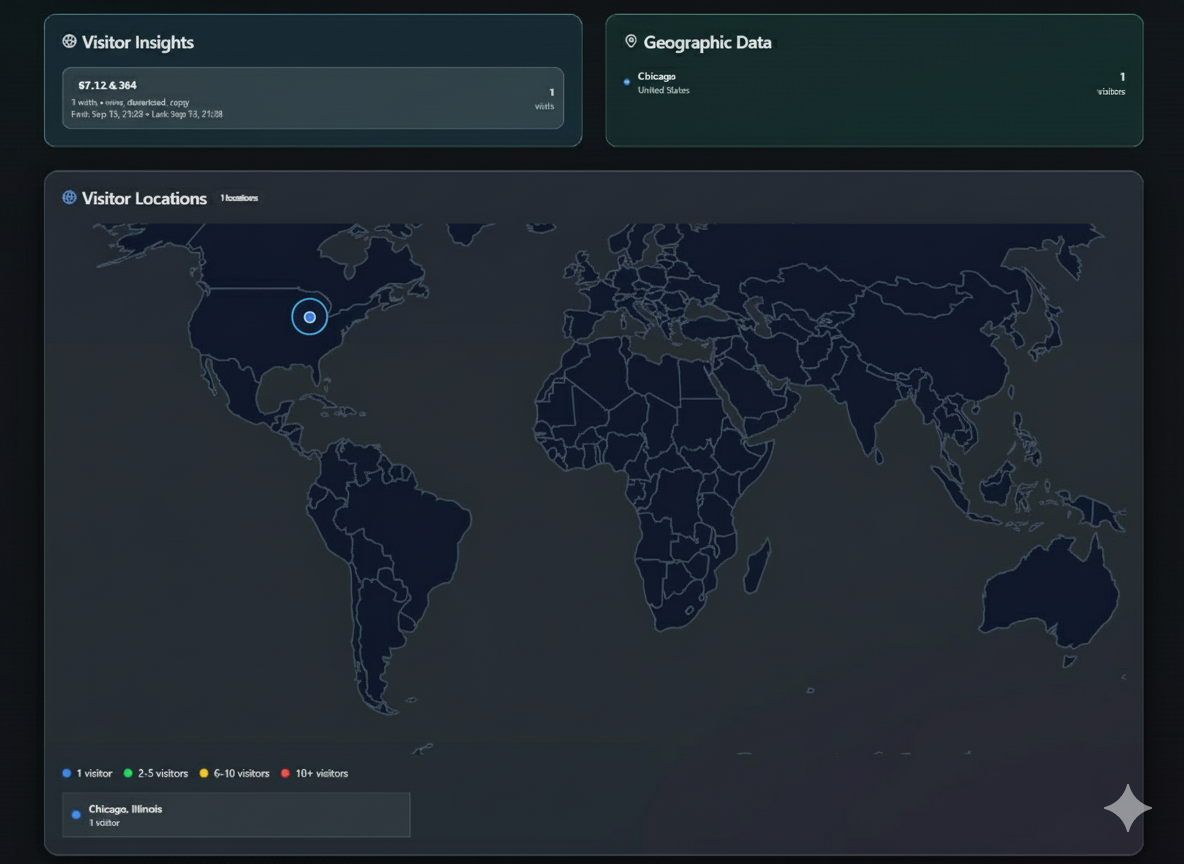Click the Geographic Data location pin icon
1184x864 pixels.
[x=630, y=42]
